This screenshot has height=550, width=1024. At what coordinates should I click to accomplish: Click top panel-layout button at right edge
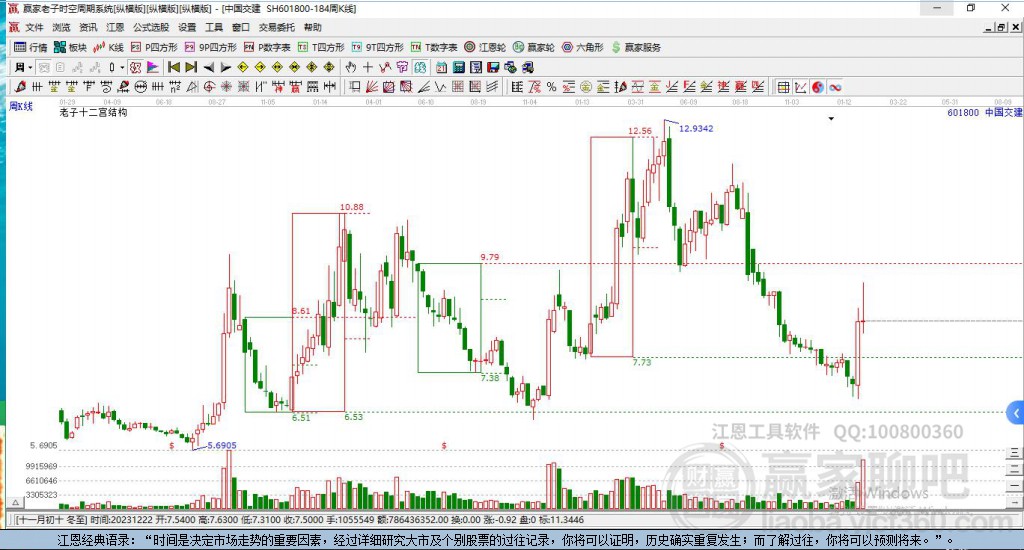[1014, 452]
